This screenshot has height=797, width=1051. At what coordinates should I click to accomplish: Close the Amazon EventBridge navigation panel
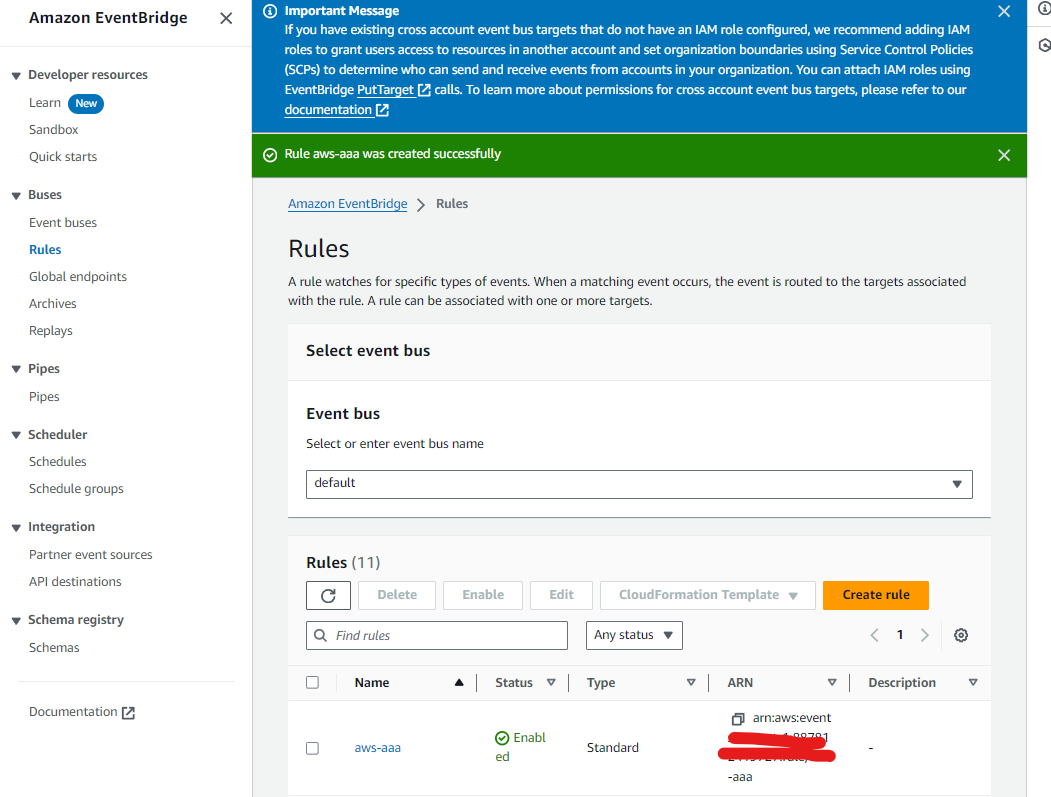click(226, 18)
